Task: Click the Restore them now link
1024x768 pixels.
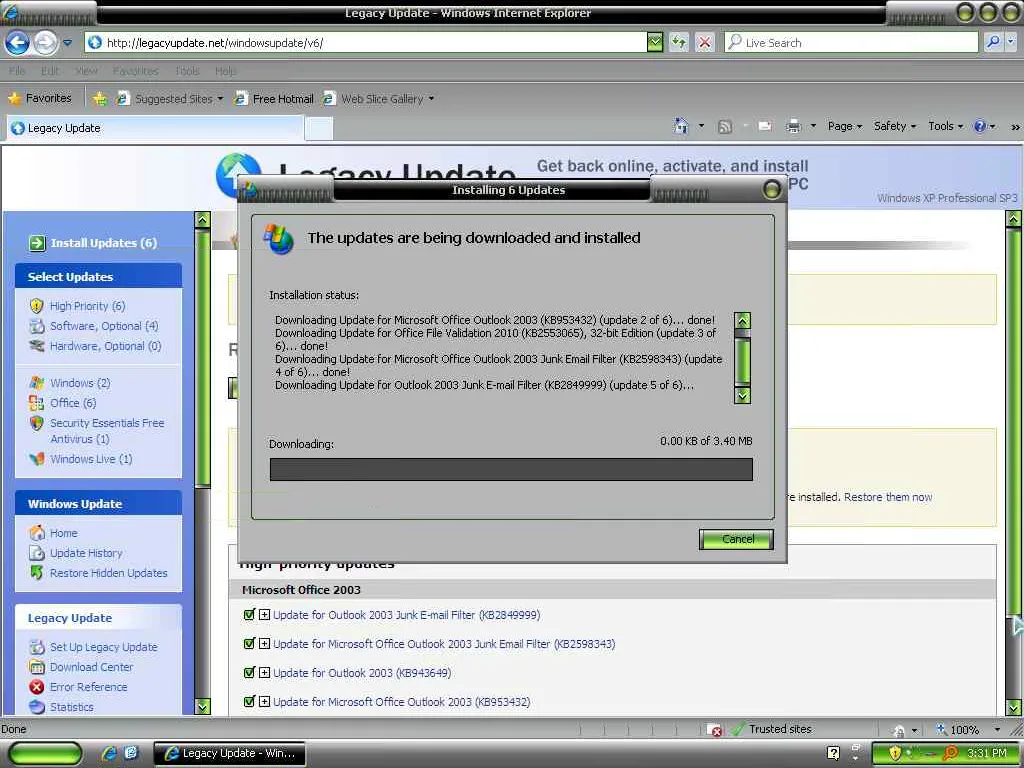Action: click(888, 497)
